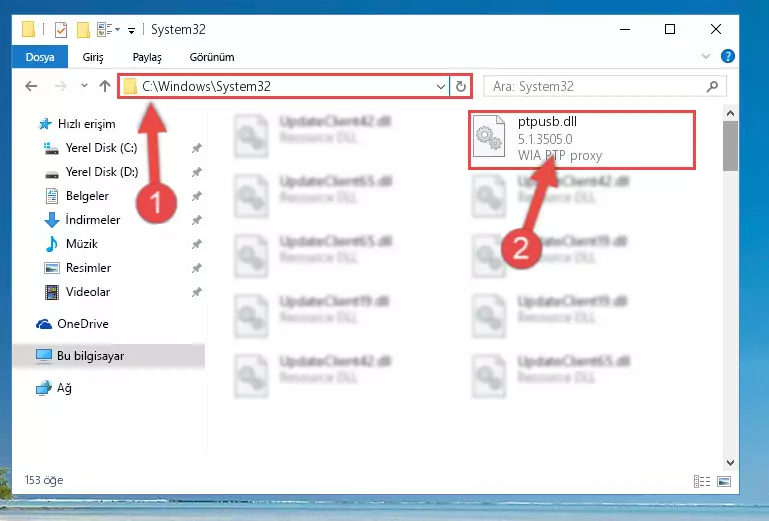Screen dimensions: 769x521
Task: Open Help with the blue question mark icon
Action: click(728, 56)
